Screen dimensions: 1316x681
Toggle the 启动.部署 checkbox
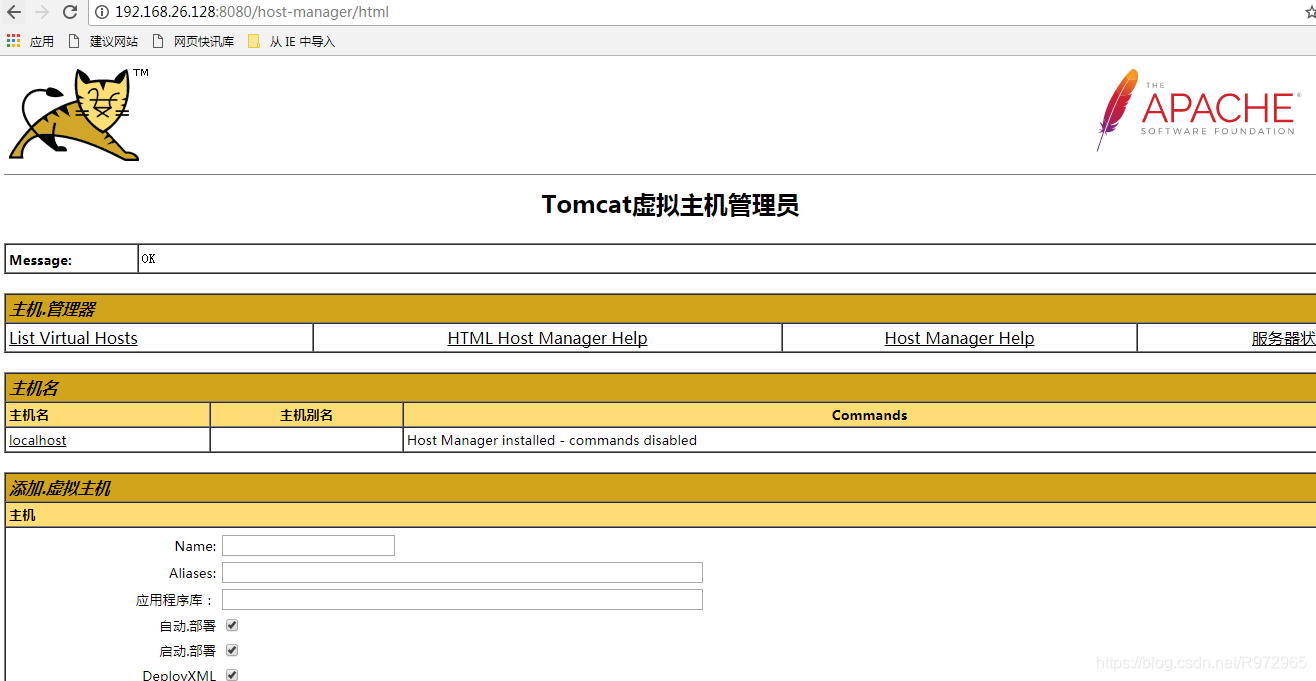(232, 650)
